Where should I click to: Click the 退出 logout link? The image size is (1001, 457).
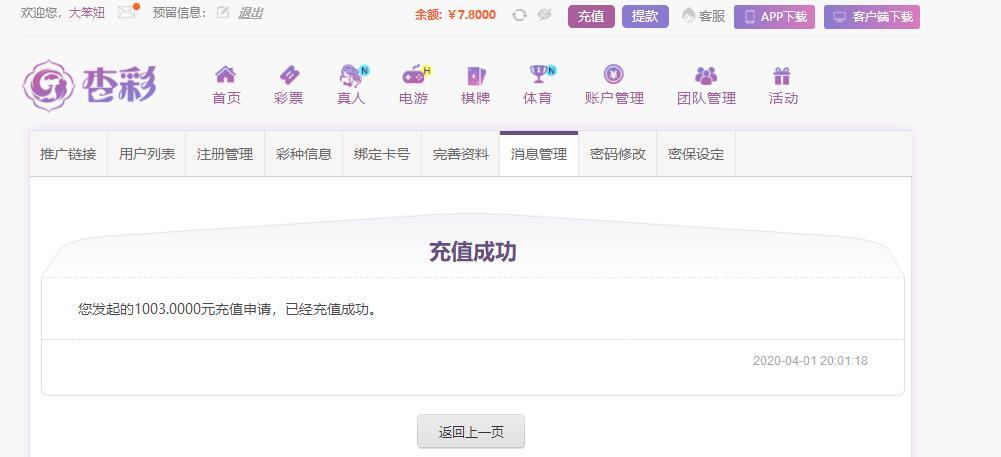[250, 13]
